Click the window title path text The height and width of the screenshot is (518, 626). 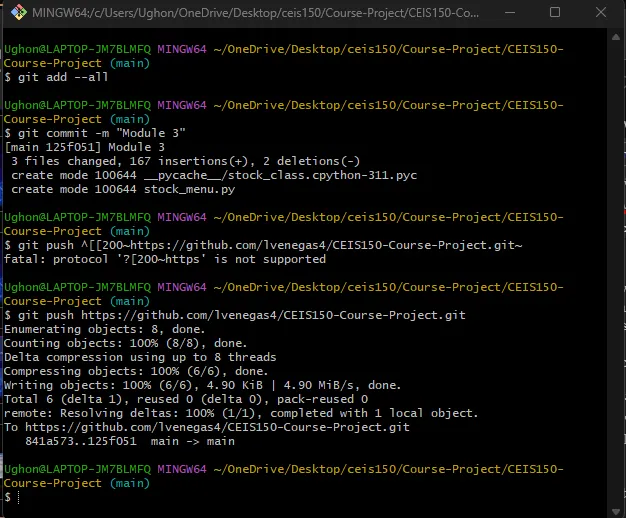coord(256,13)
